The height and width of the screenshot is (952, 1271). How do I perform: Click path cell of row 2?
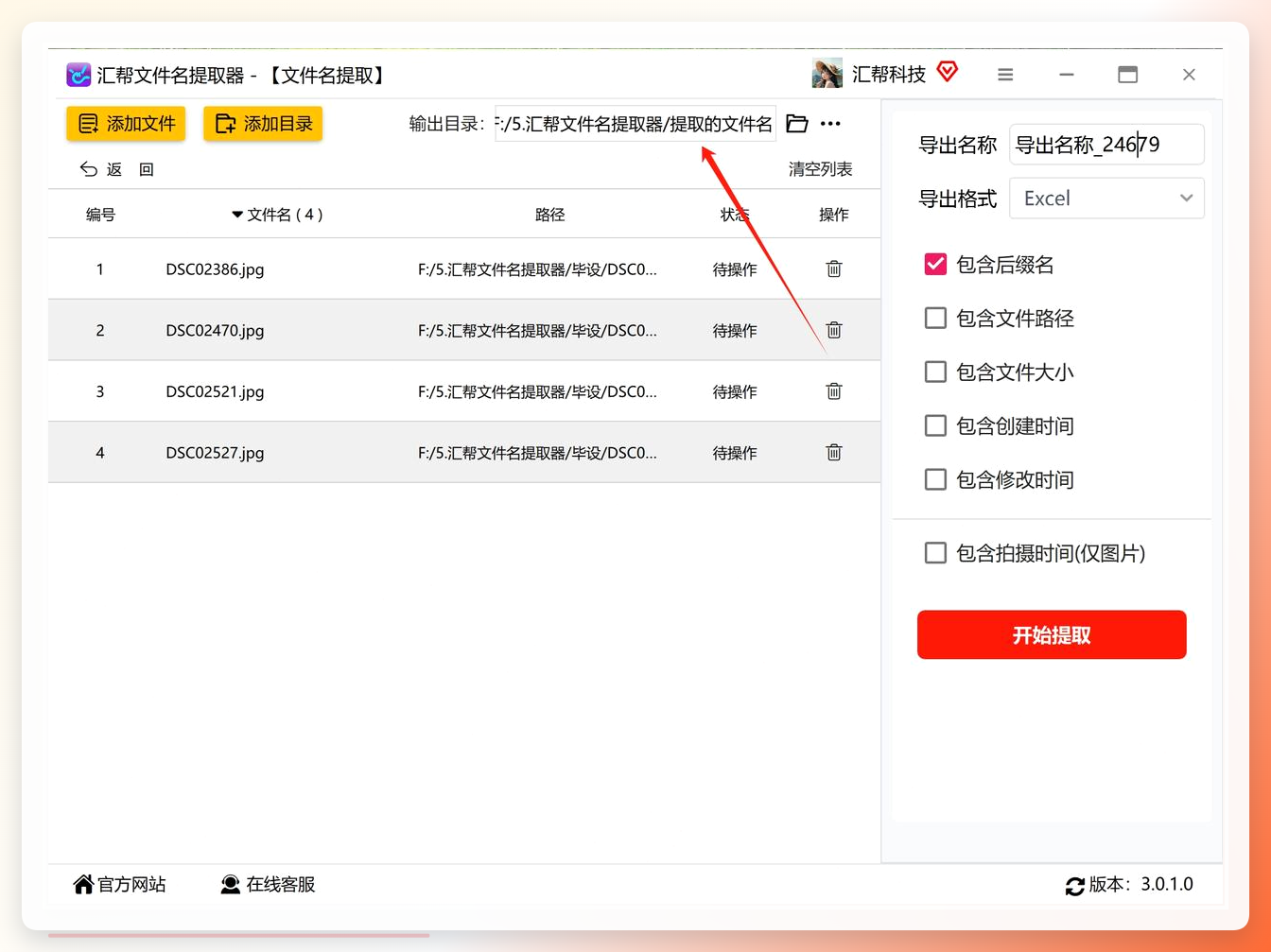click(537, 330)
